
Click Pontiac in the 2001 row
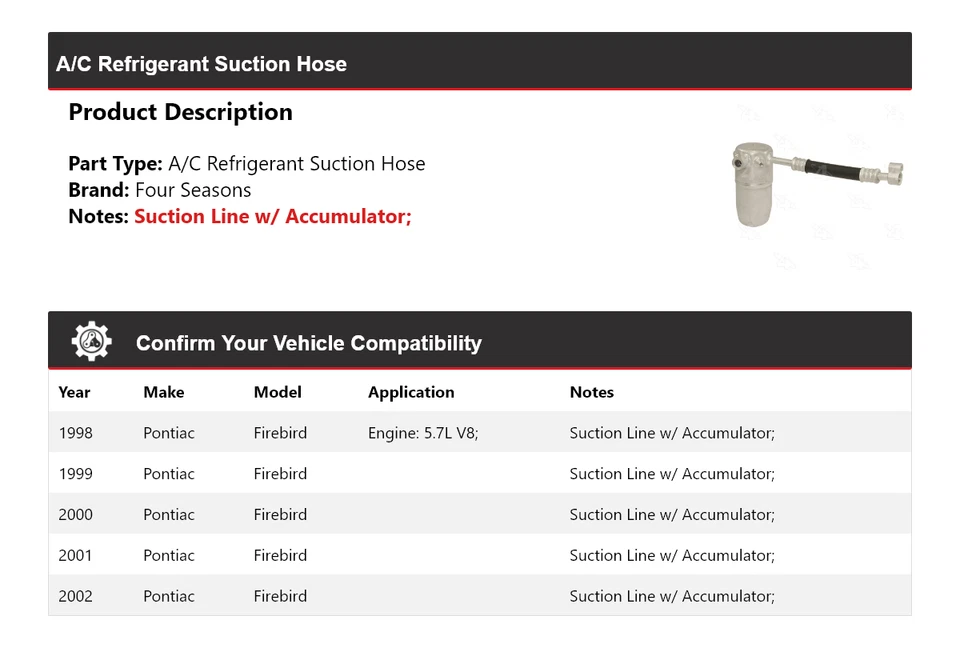169,556
